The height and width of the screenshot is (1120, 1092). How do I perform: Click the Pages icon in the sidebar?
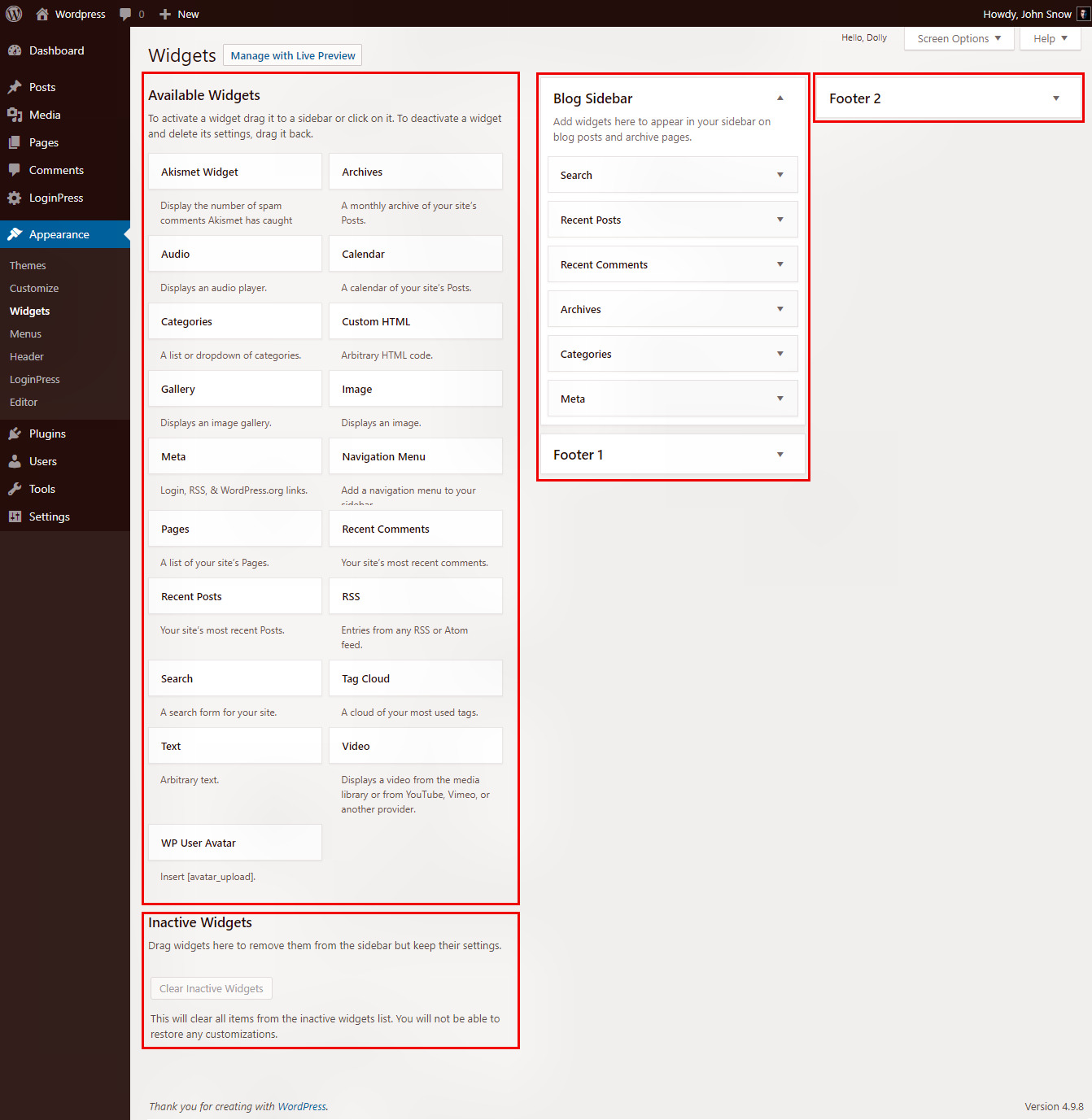click(15, 142)
